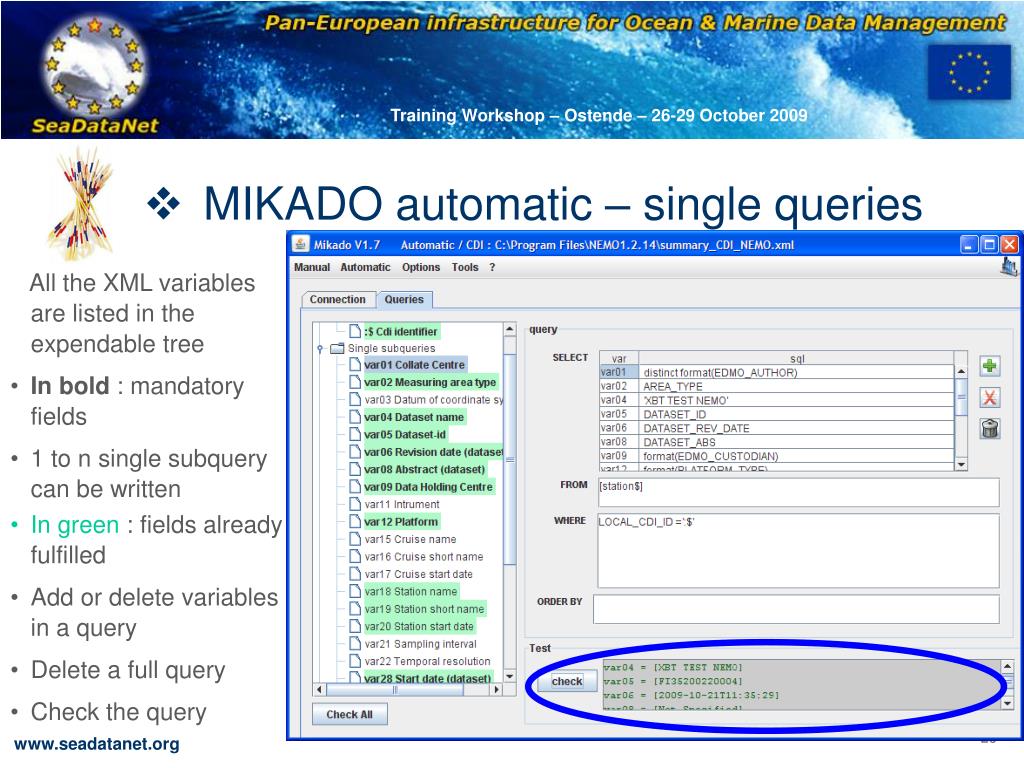The image size is (1024, 768).
Task: Select var28 Start date (dataset)
Action: point(428,678)
